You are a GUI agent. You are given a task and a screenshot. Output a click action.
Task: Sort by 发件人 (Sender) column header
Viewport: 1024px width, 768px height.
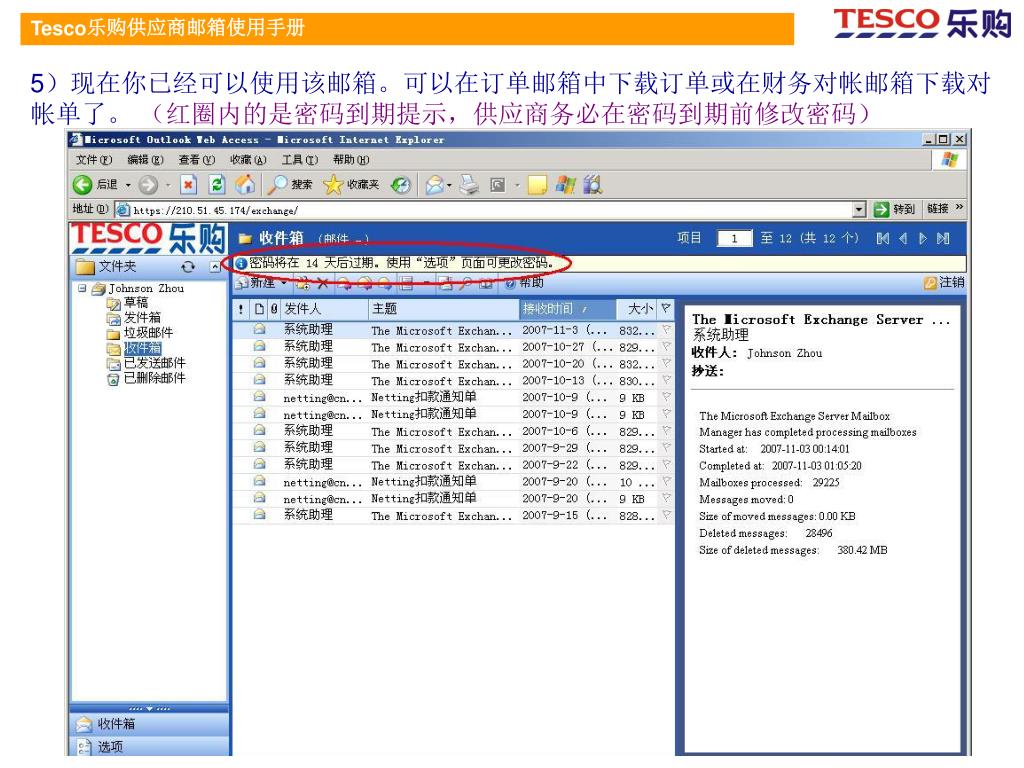[x=325, y=309]
